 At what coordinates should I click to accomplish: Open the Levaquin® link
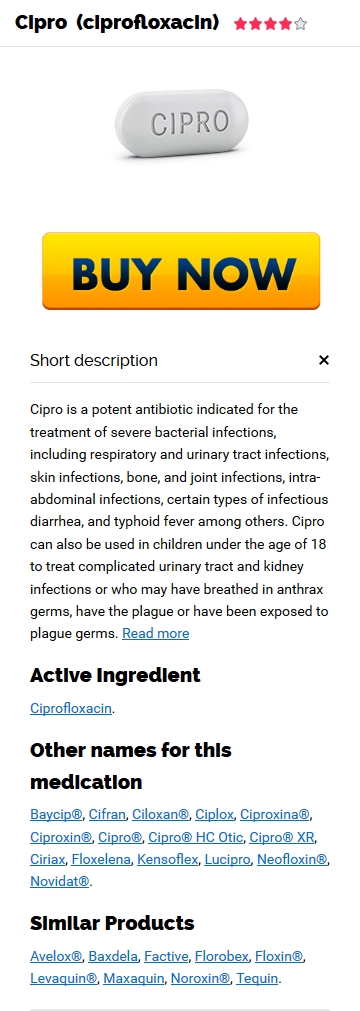coord(63,977)
